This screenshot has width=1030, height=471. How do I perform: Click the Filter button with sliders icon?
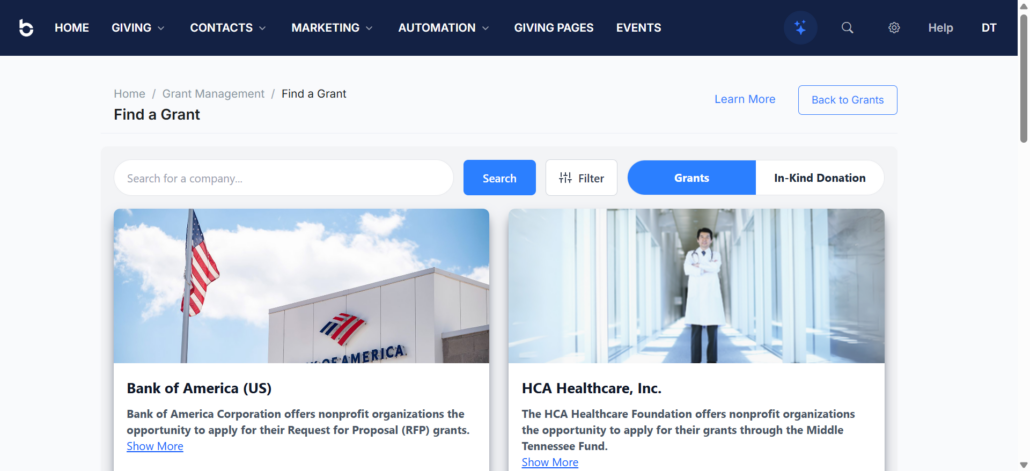pyautogui.click(x=581, y=178)
